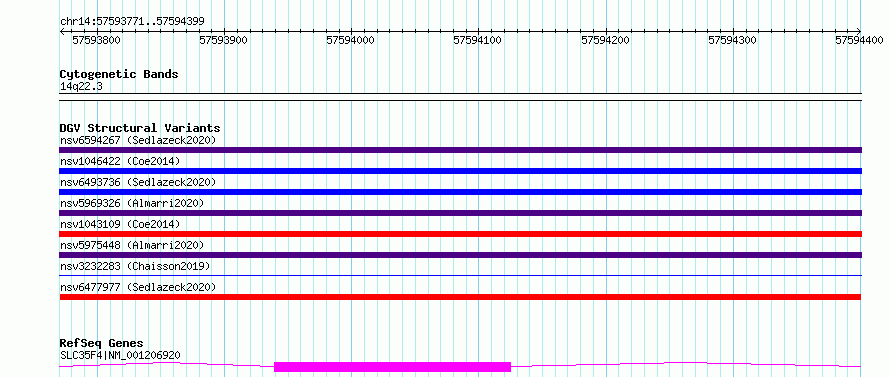The image size is (890, 377).
Task: Click ruler position 57594300
Action: coord(733,40)
